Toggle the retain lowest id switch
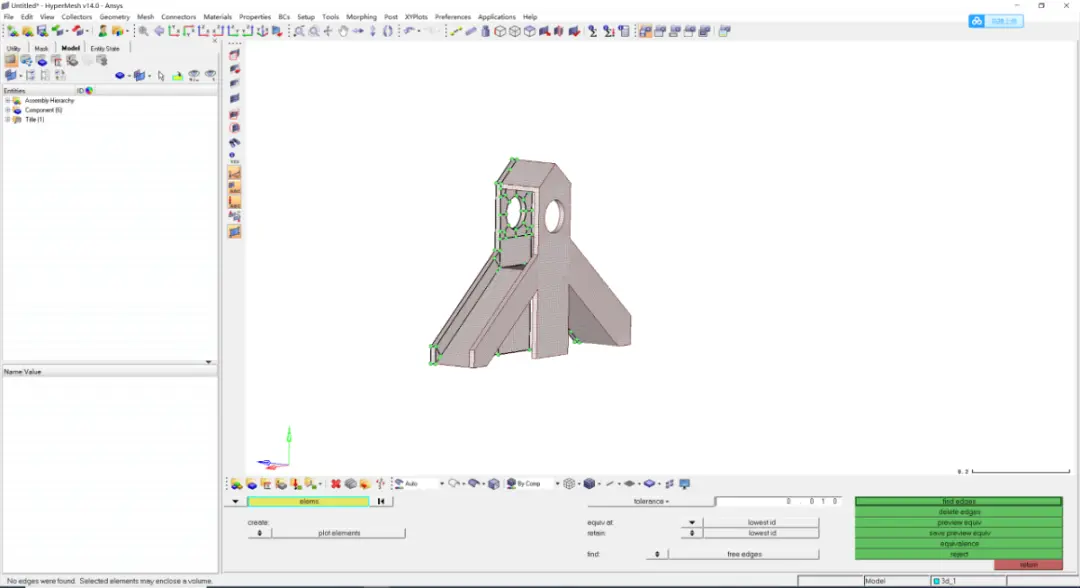Image resolution: width=1080 pixels, height=588 pixels. [692, 534]
